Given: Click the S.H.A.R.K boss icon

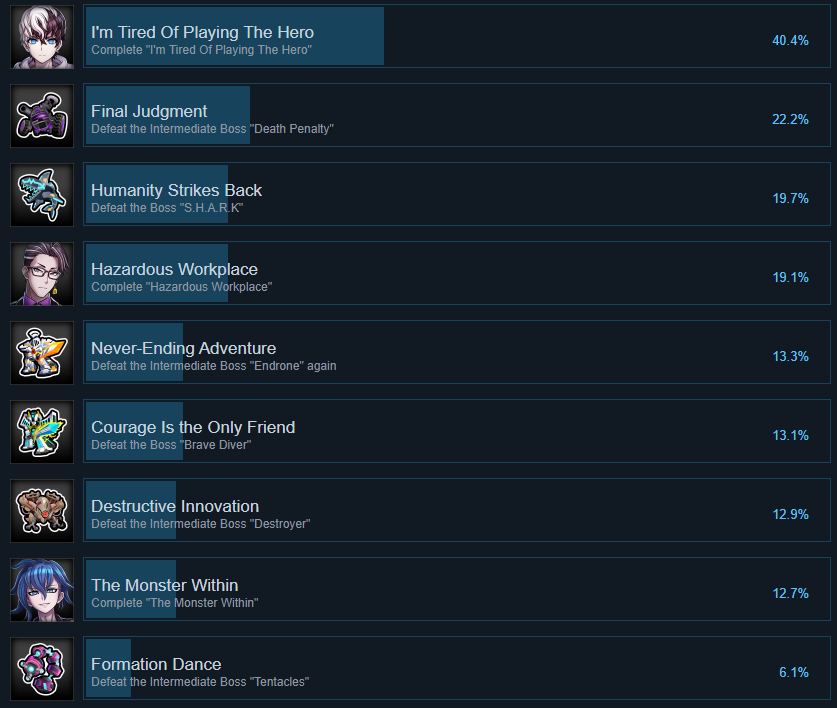Looking at the screenshot, I should coord(42,195).
